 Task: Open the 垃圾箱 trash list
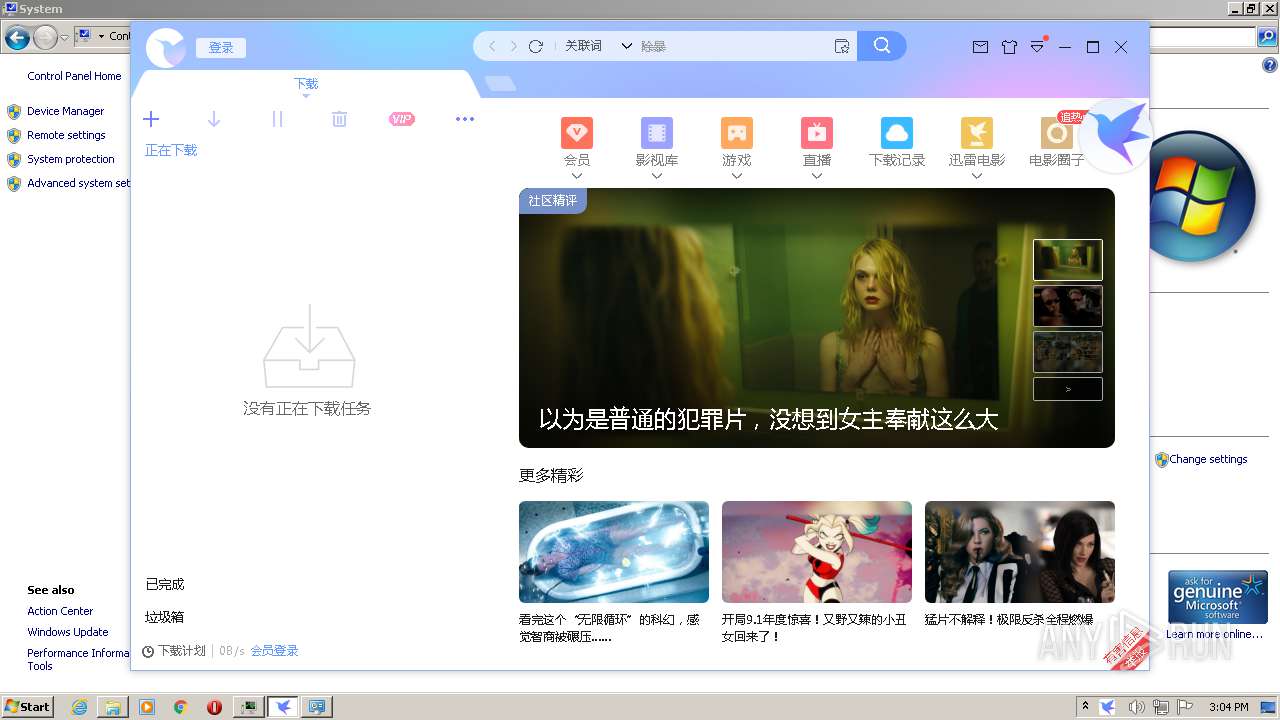[x=165, y=617]
